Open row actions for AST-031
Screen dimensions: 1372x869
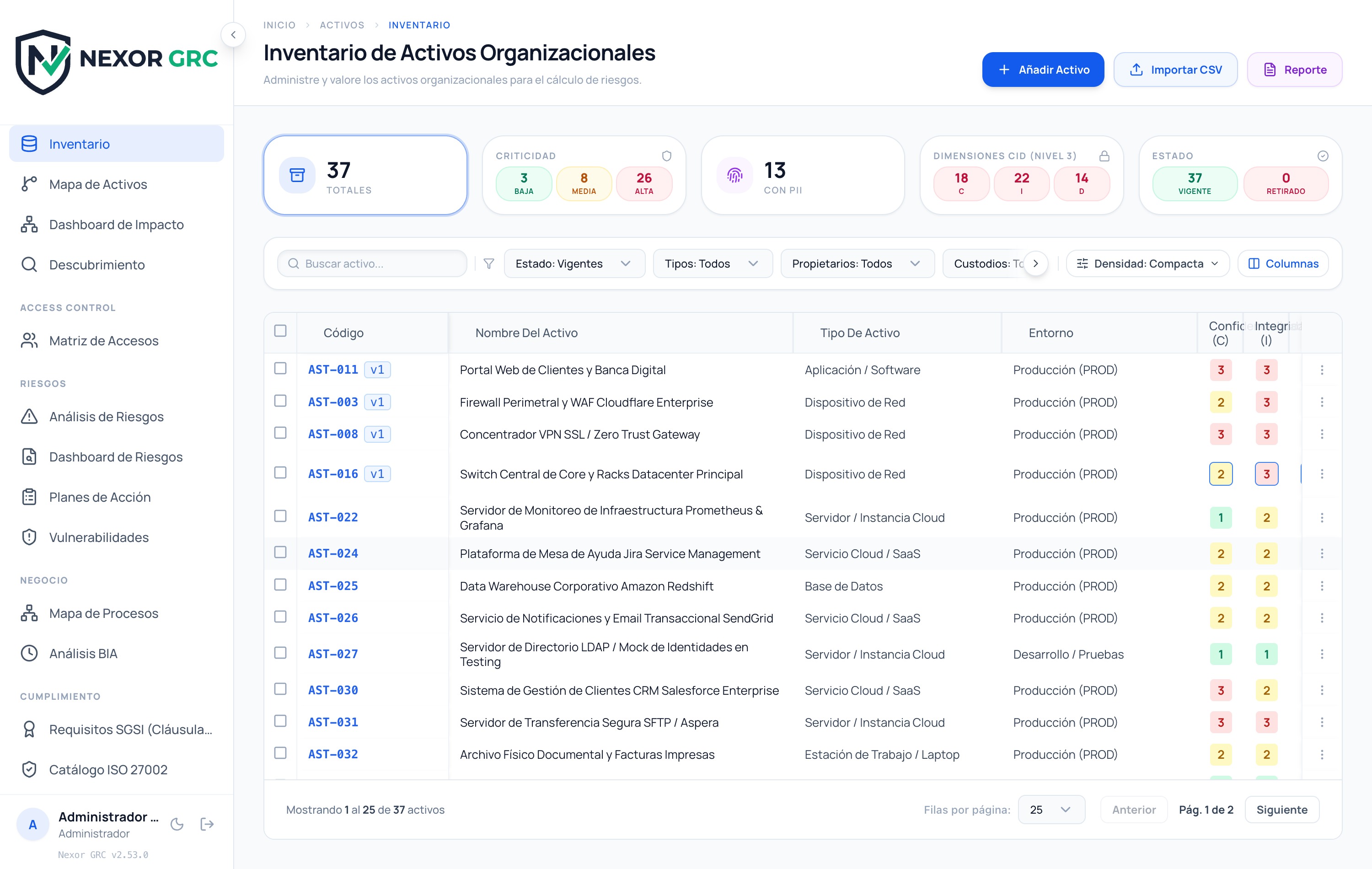1322,722
